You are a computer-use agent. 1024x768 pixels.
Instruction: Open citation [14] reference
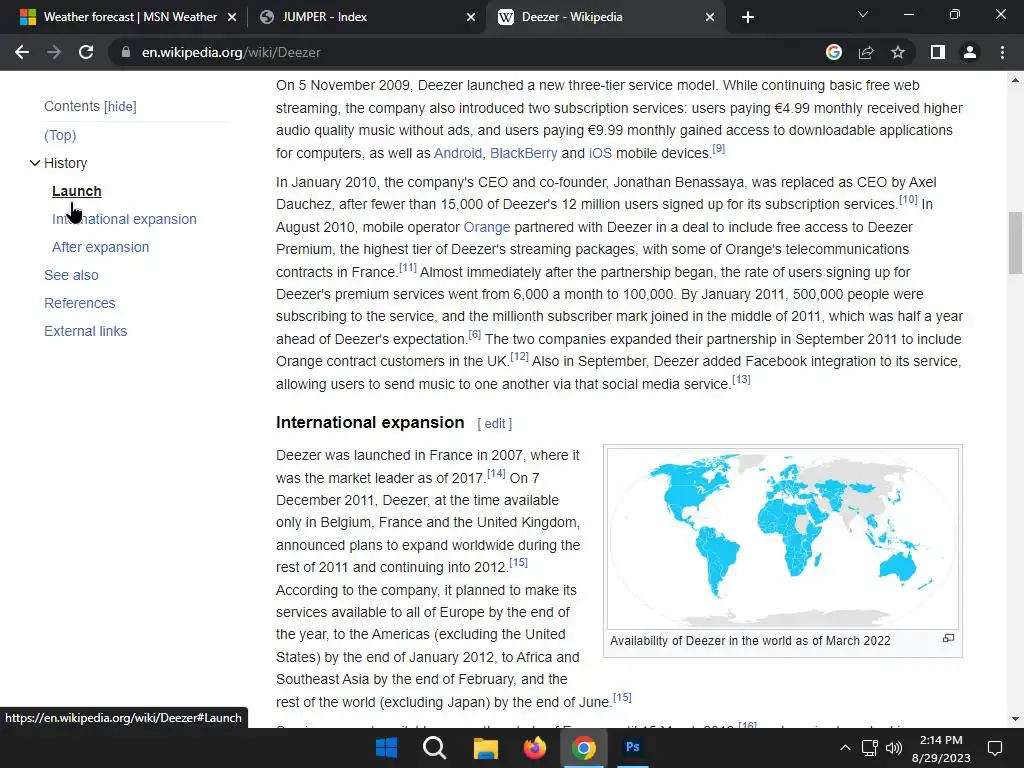click(x=496, y=473)
